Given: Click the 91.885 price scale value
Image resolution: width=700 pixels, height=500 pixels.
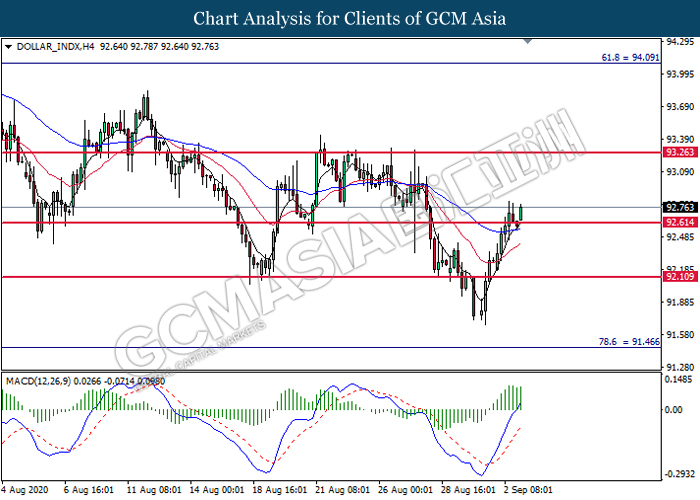Looking at the screenshot, I should click(680, 302).
